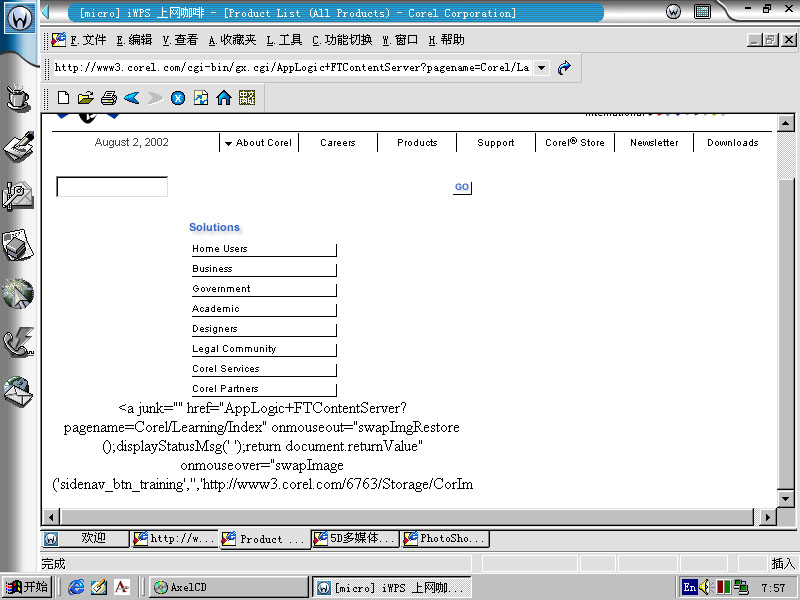The width and height of the screenshot is (800, 600).
Task: Open the Downloads link
Action: click(x=733, y=143)
